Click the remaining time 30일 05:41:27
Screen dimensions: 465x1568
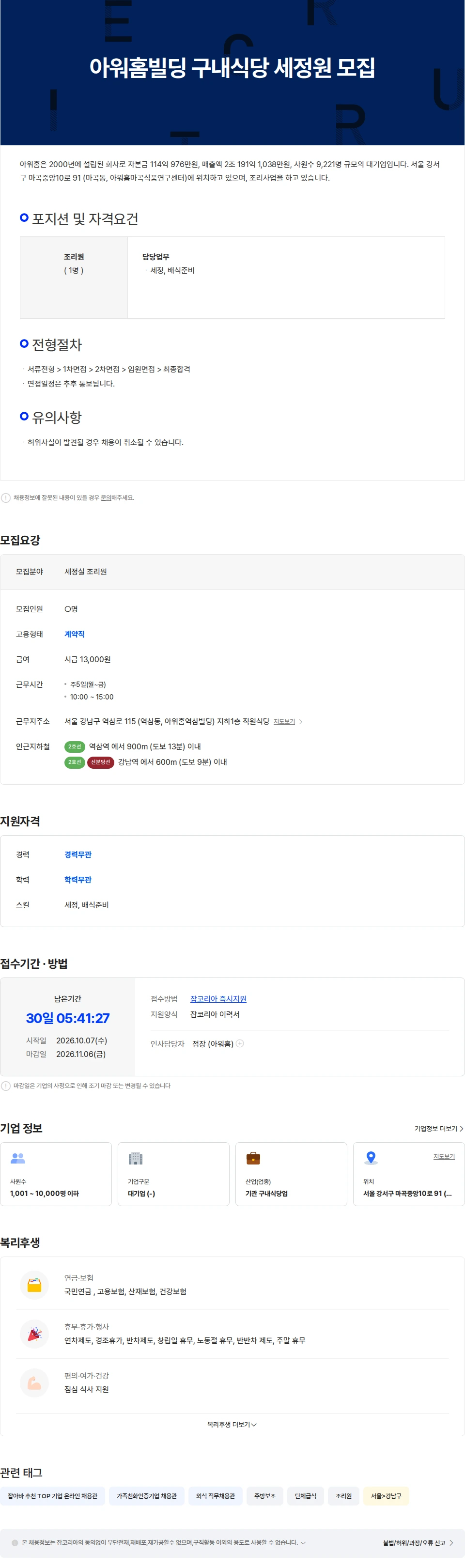click(x=67, y=1018)
